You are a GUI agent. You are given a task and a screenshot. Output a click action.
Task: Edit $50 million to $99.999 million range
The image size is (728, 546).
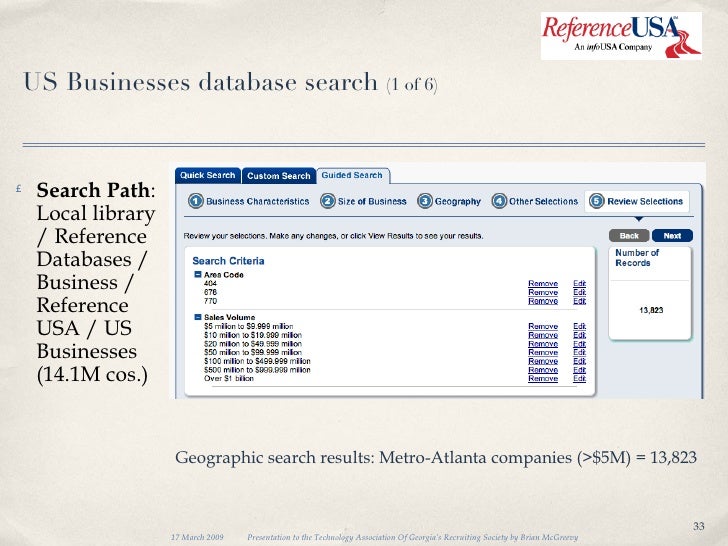click(x=579, y=352)
